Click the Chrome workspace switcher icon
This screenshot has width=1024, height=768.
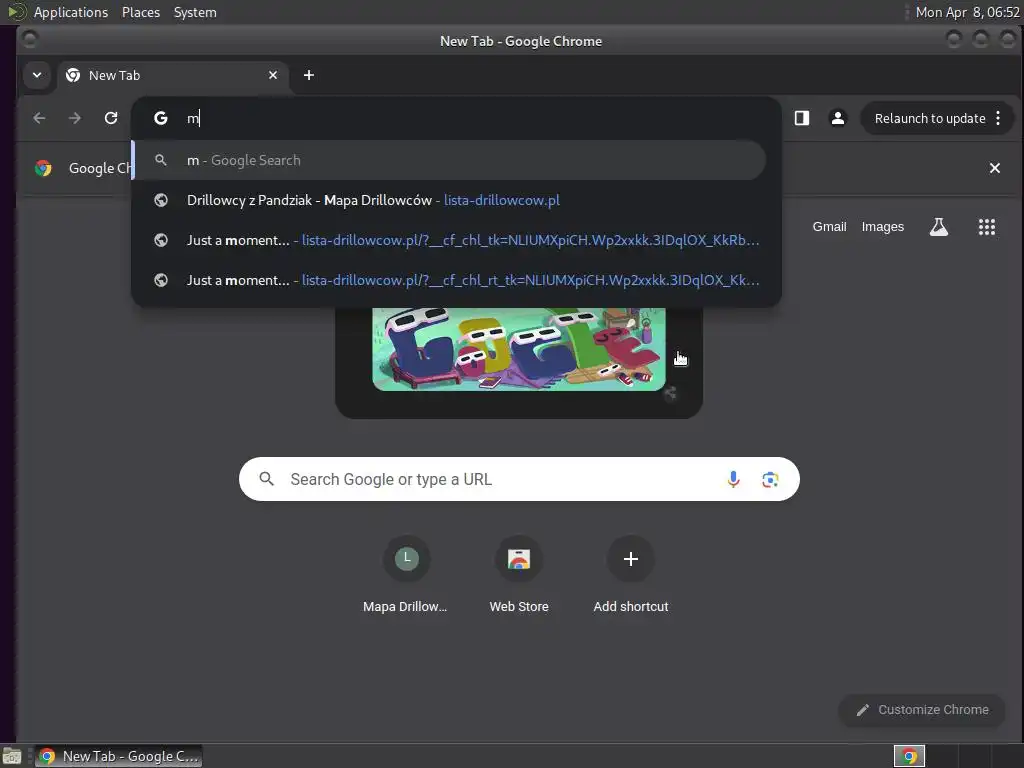click(x=909, y=756)
